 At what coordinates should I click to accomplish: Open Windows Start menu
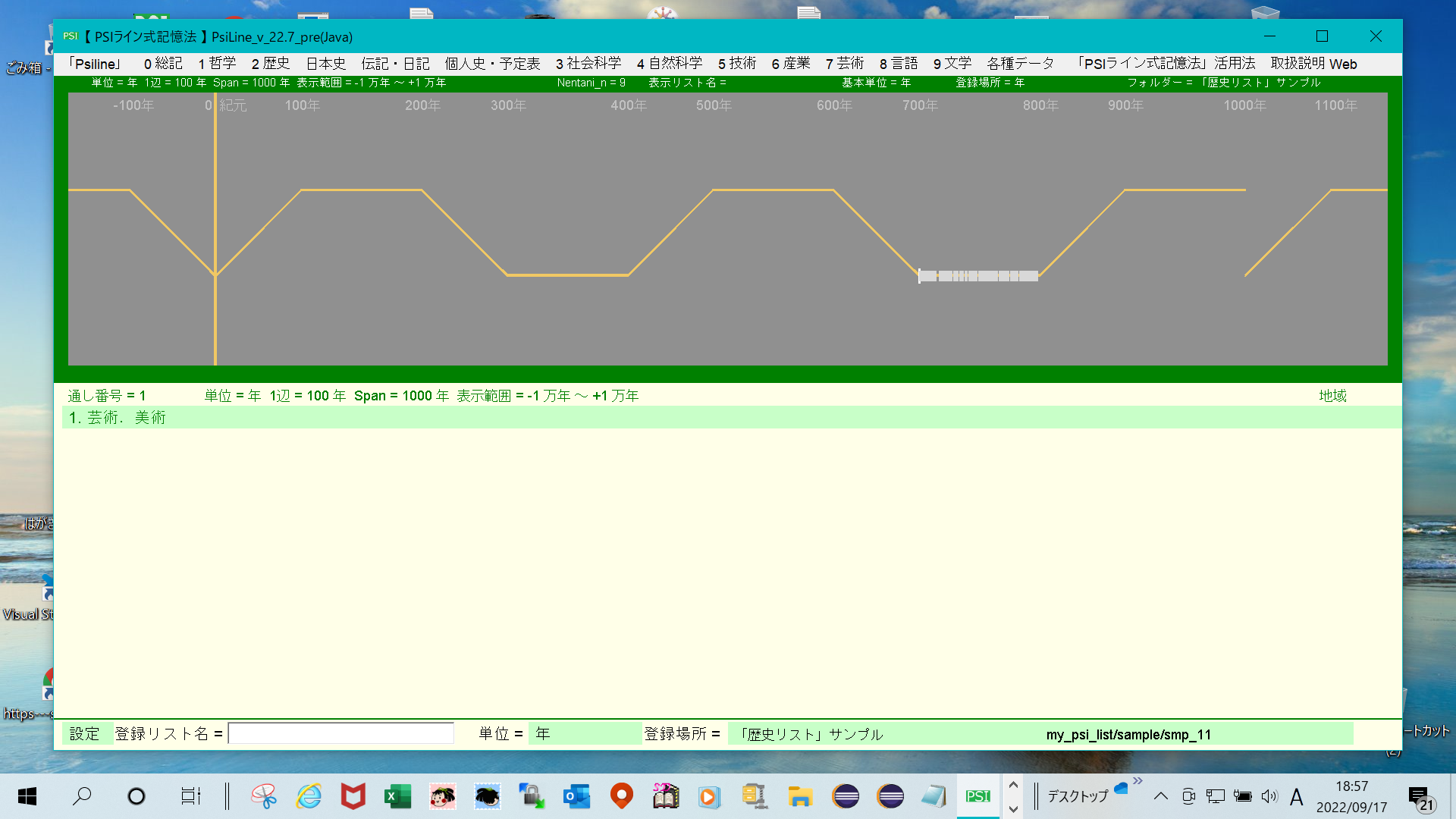pyautogui.click(x=27, y=796)
